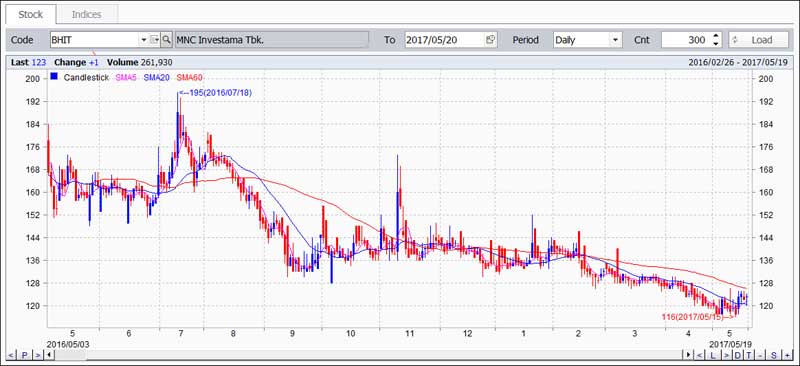Image resolution: width=800 pixels, height=366 pixels.
Task: Click the SMA20 legend label
Action: [x=157, y=78]
